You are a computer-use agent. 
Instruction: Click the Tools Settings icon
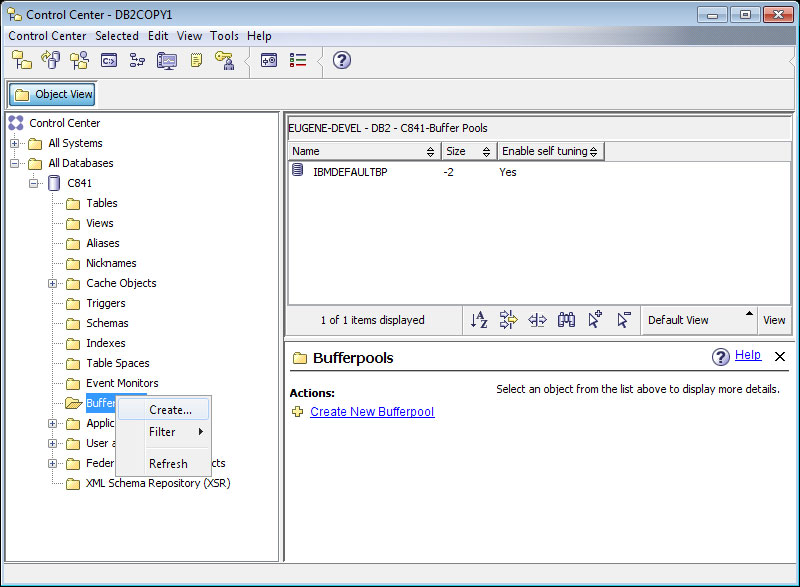coord(269,60)
